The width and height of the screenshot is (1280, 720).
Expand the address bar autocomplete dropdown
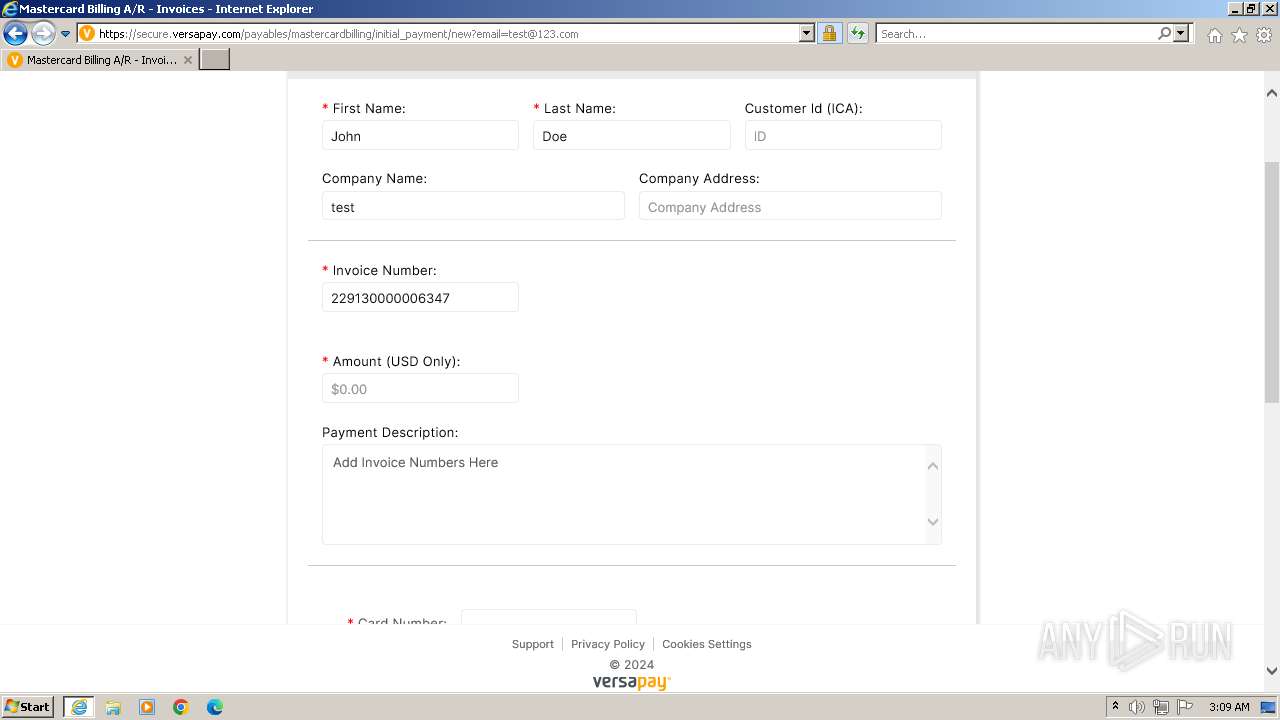coord(807,34)
